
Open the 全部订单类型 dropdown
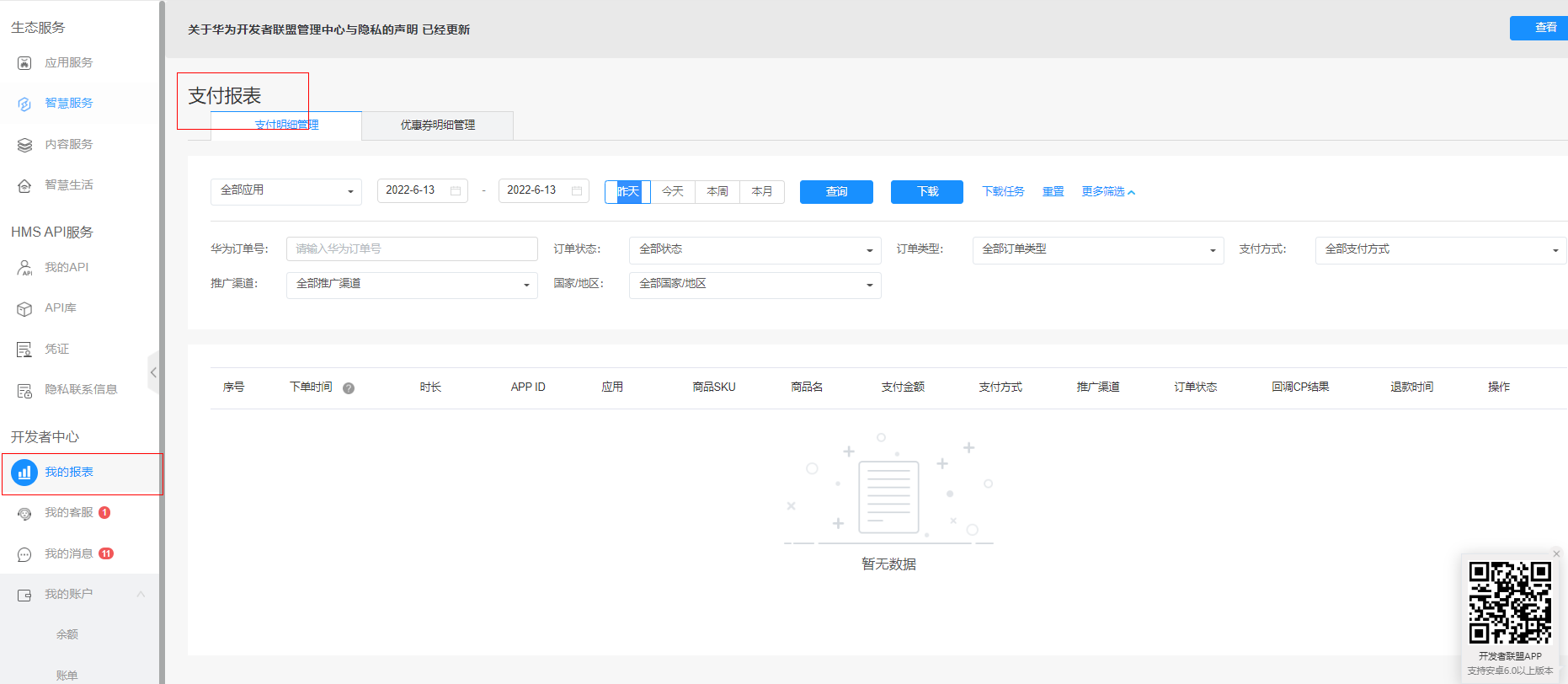(x=1098, y=250)
